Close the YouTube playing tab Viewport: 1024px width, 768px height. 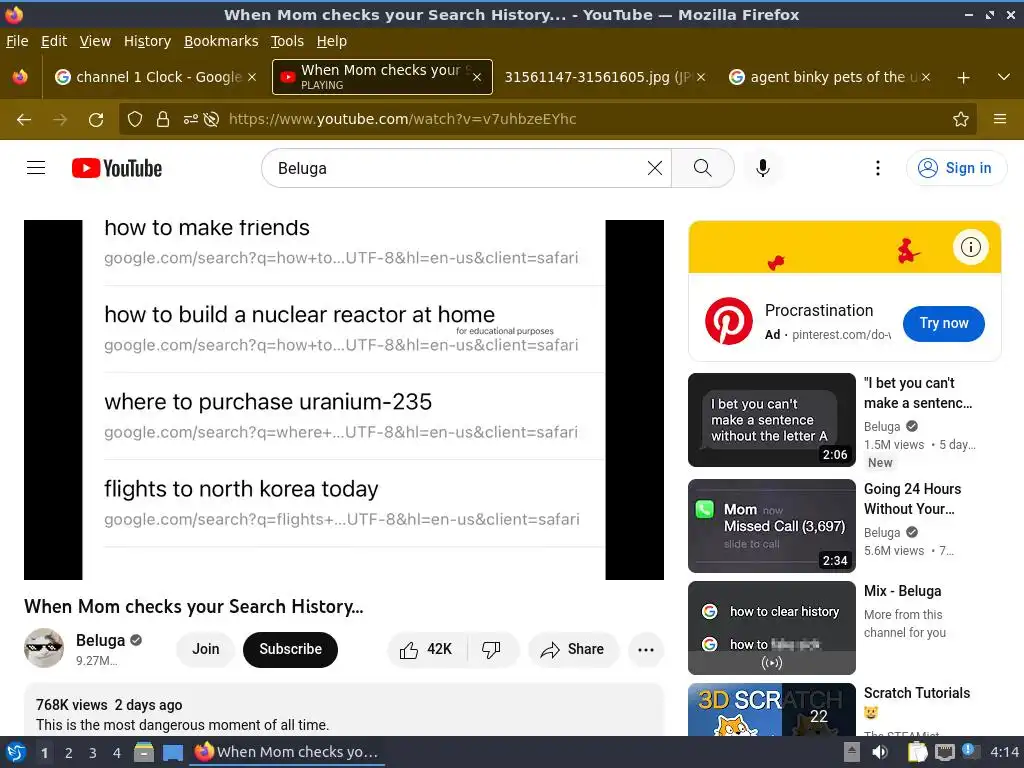coord(477,77)
